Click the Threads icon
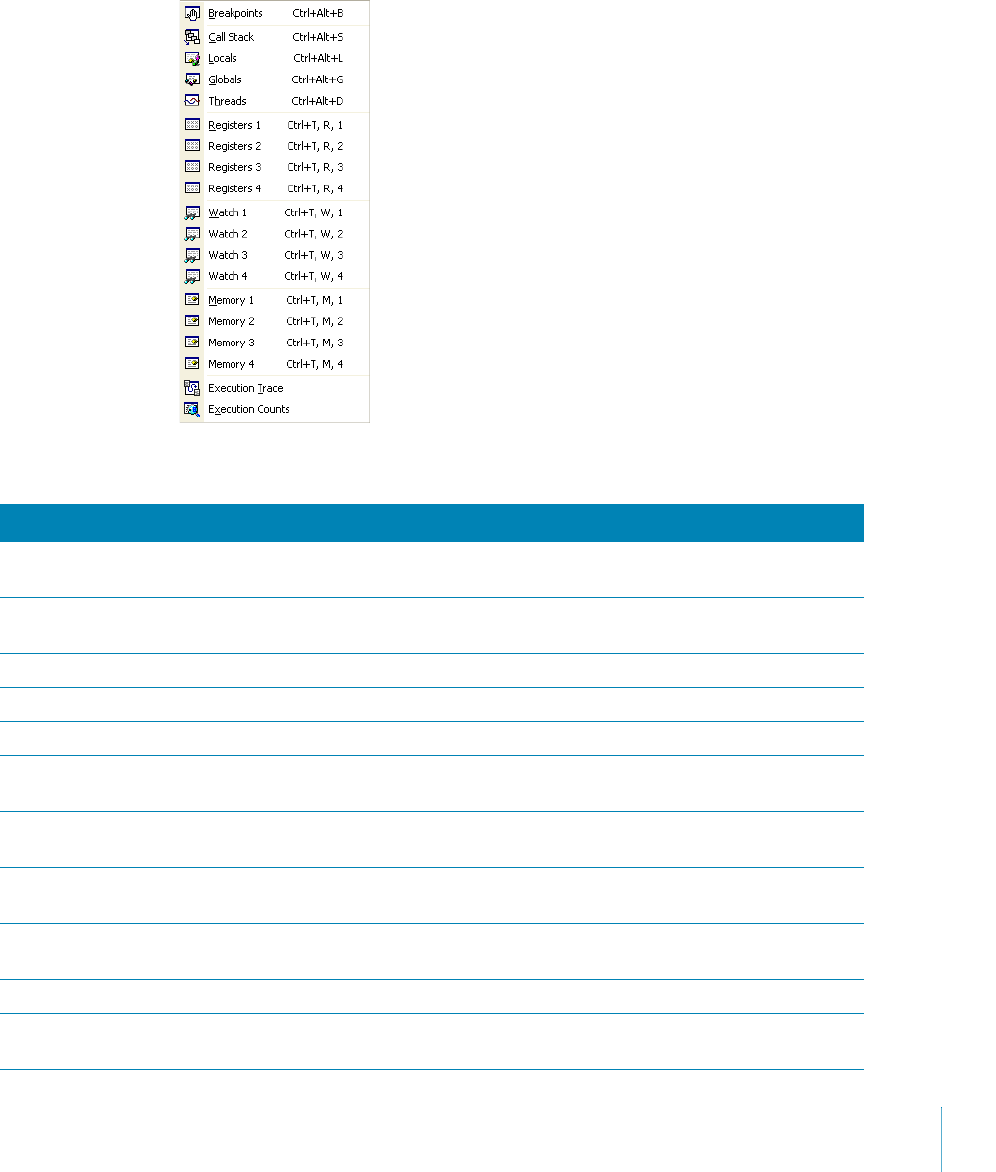The image size is (996, 1172). coord(192,100)
